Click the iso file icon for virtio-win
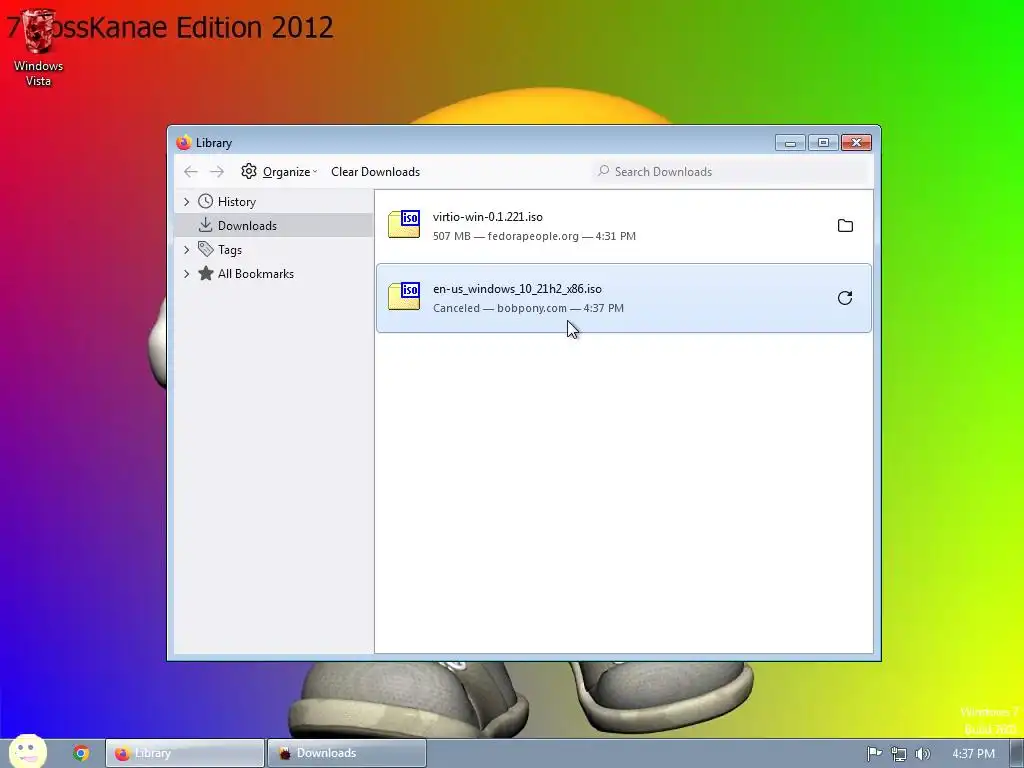Viewport: 1024px width, 768px height. coord(404,224)
